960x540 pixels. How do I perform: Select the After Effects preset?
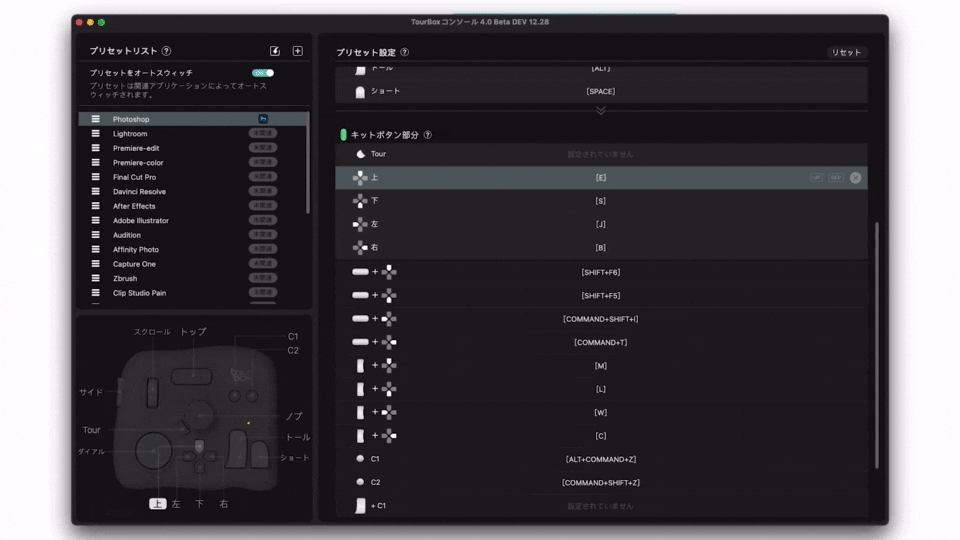click(x=134, y=206)
